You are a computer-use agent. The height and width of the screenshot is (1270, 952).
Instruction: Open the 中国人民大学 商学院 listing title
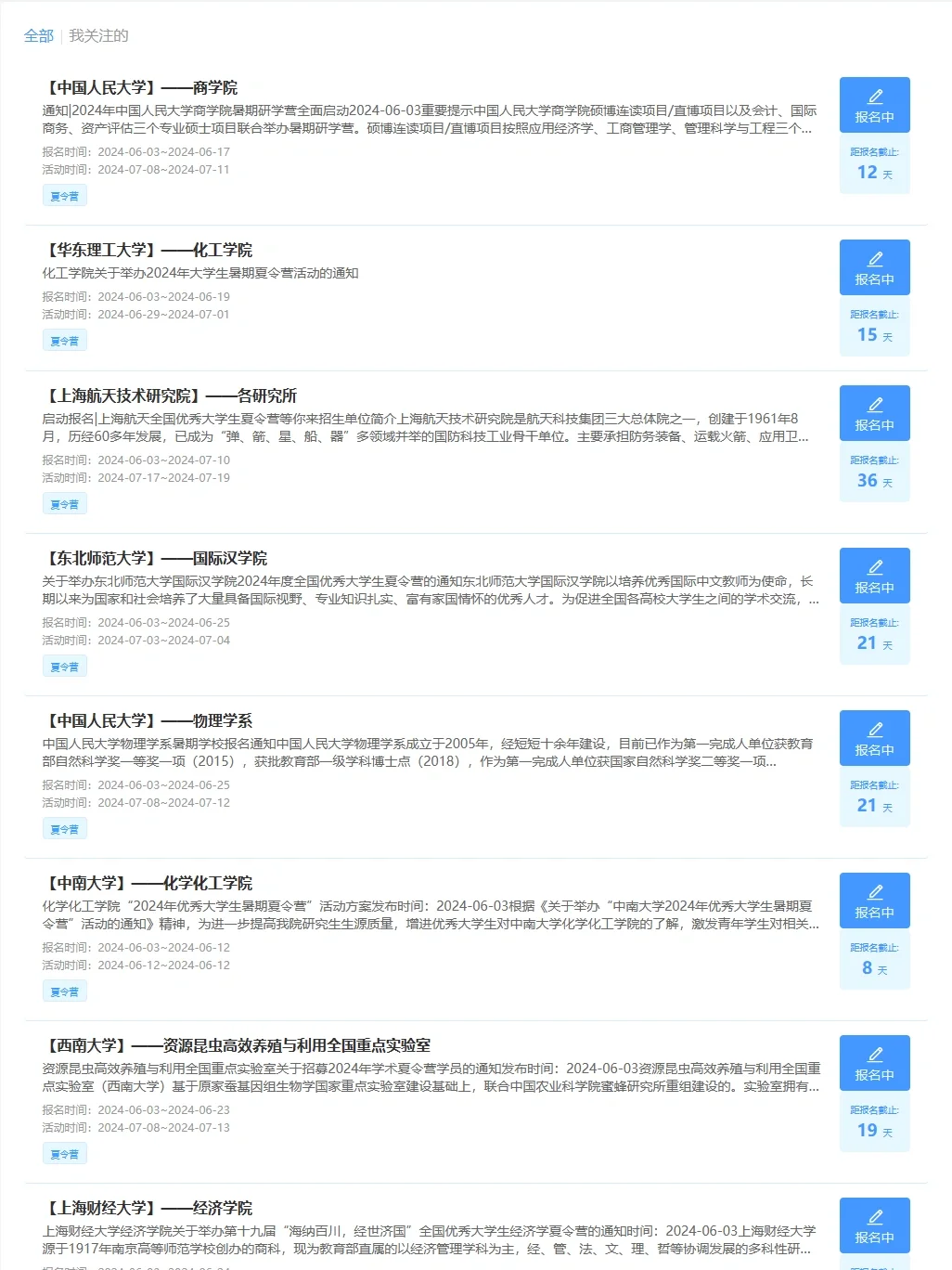[x=140, y=88]
